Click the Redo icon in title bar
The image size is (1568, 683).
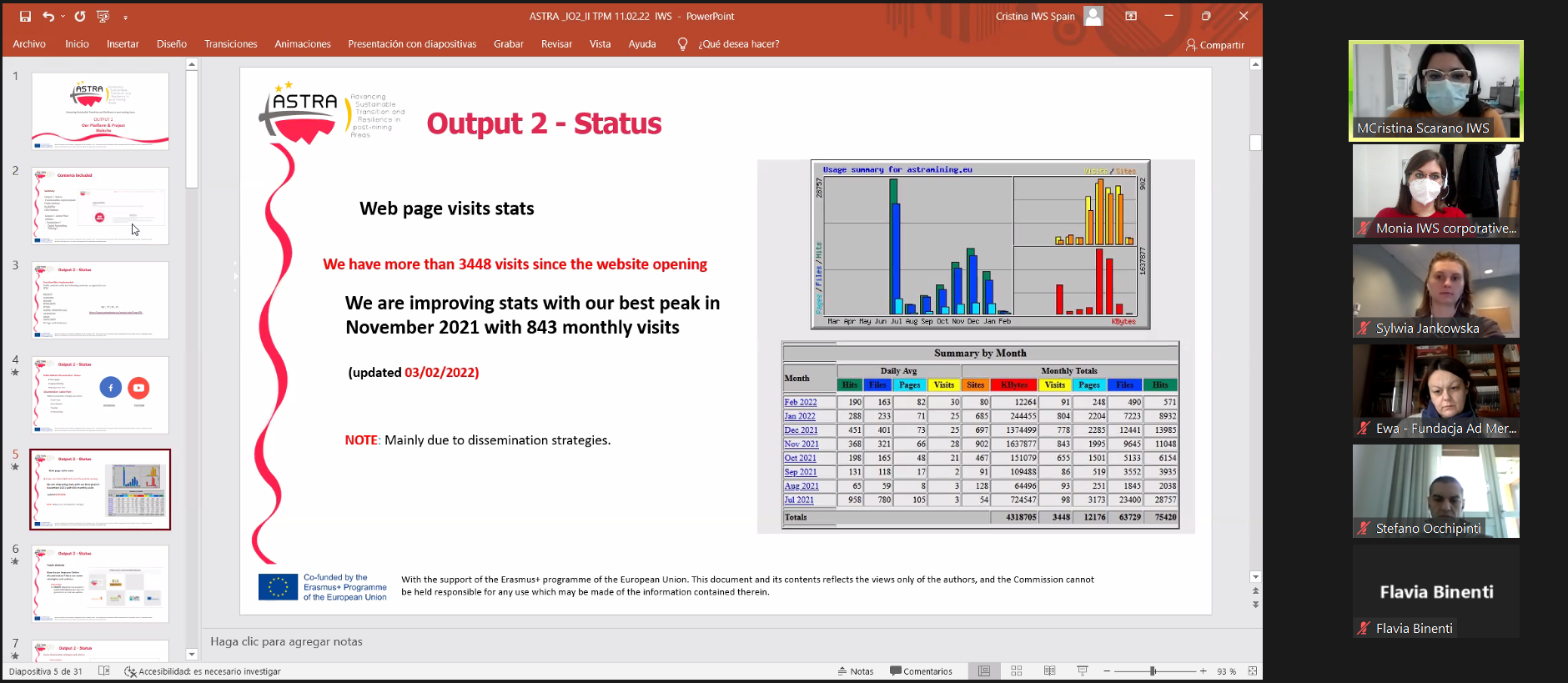pos(80,17)
